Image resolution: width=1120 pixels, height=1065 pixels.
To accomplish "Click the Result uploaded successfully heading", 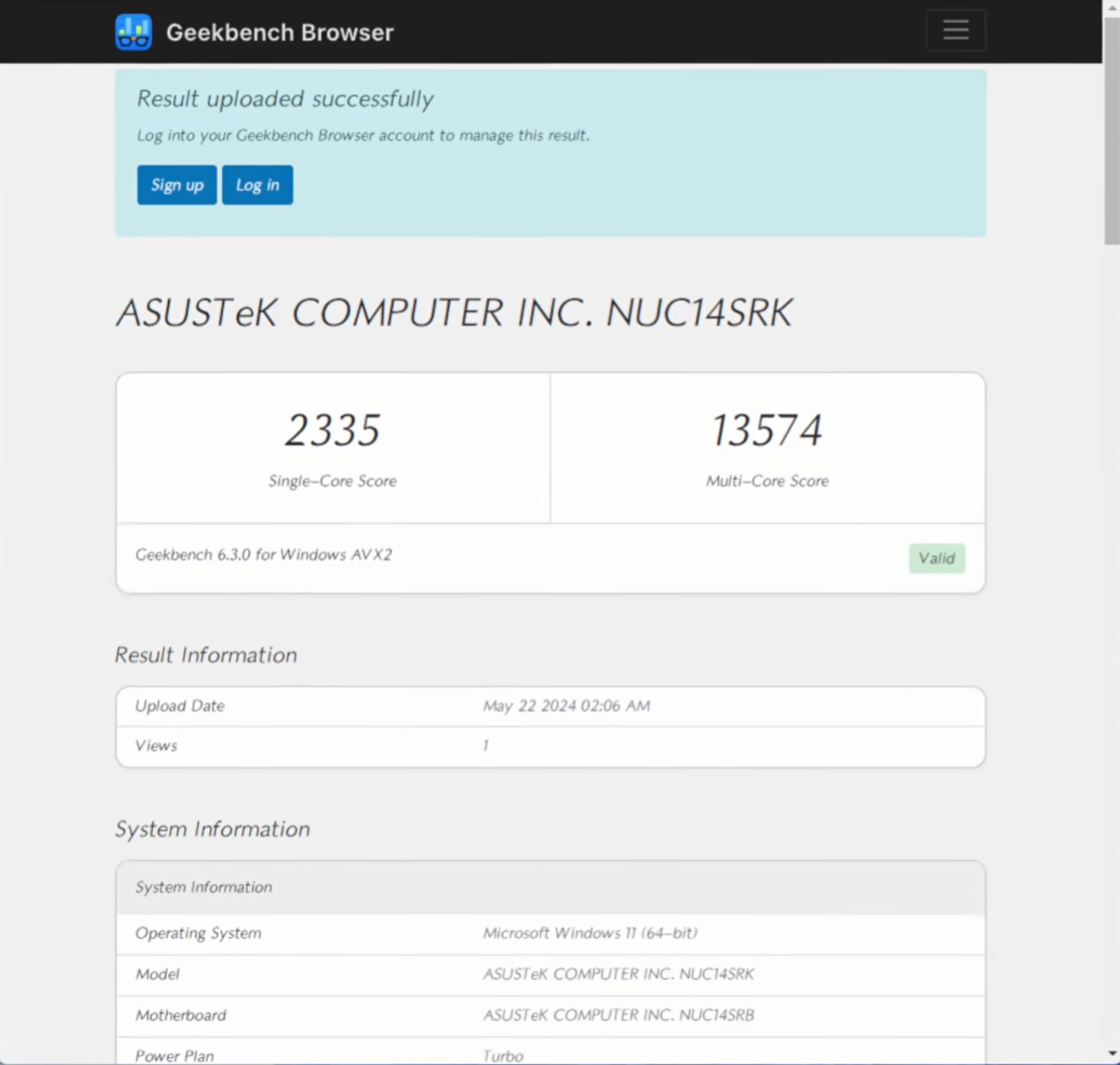I will click(x=285, y=99).
